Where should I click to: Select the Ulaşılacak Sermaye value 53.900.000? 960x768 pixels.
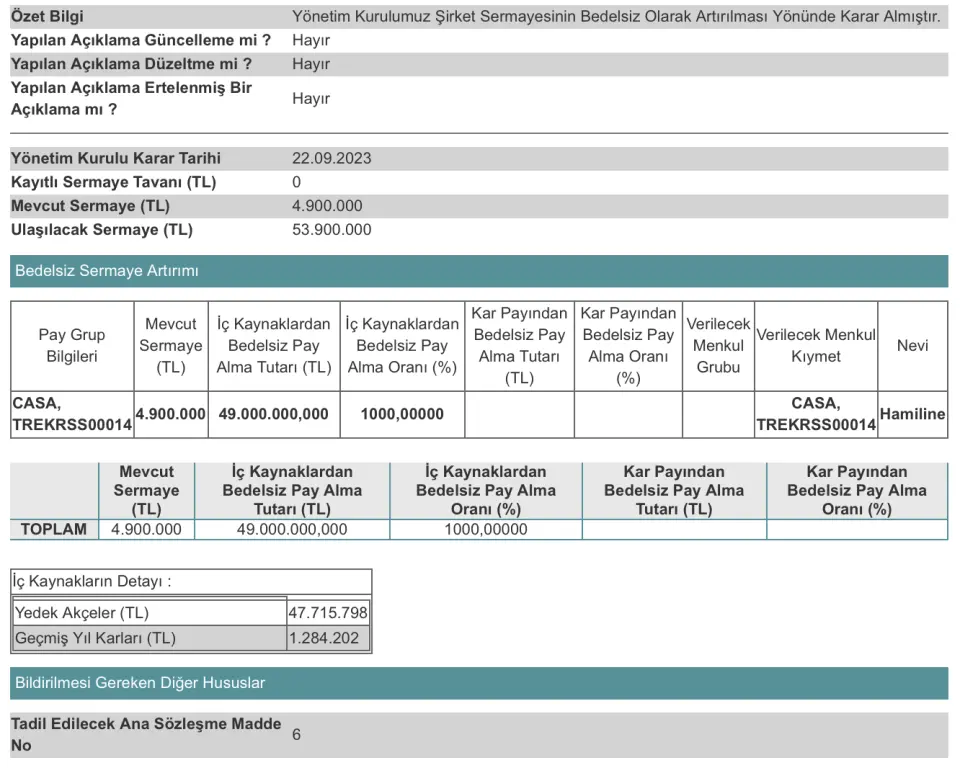point(331,230)
